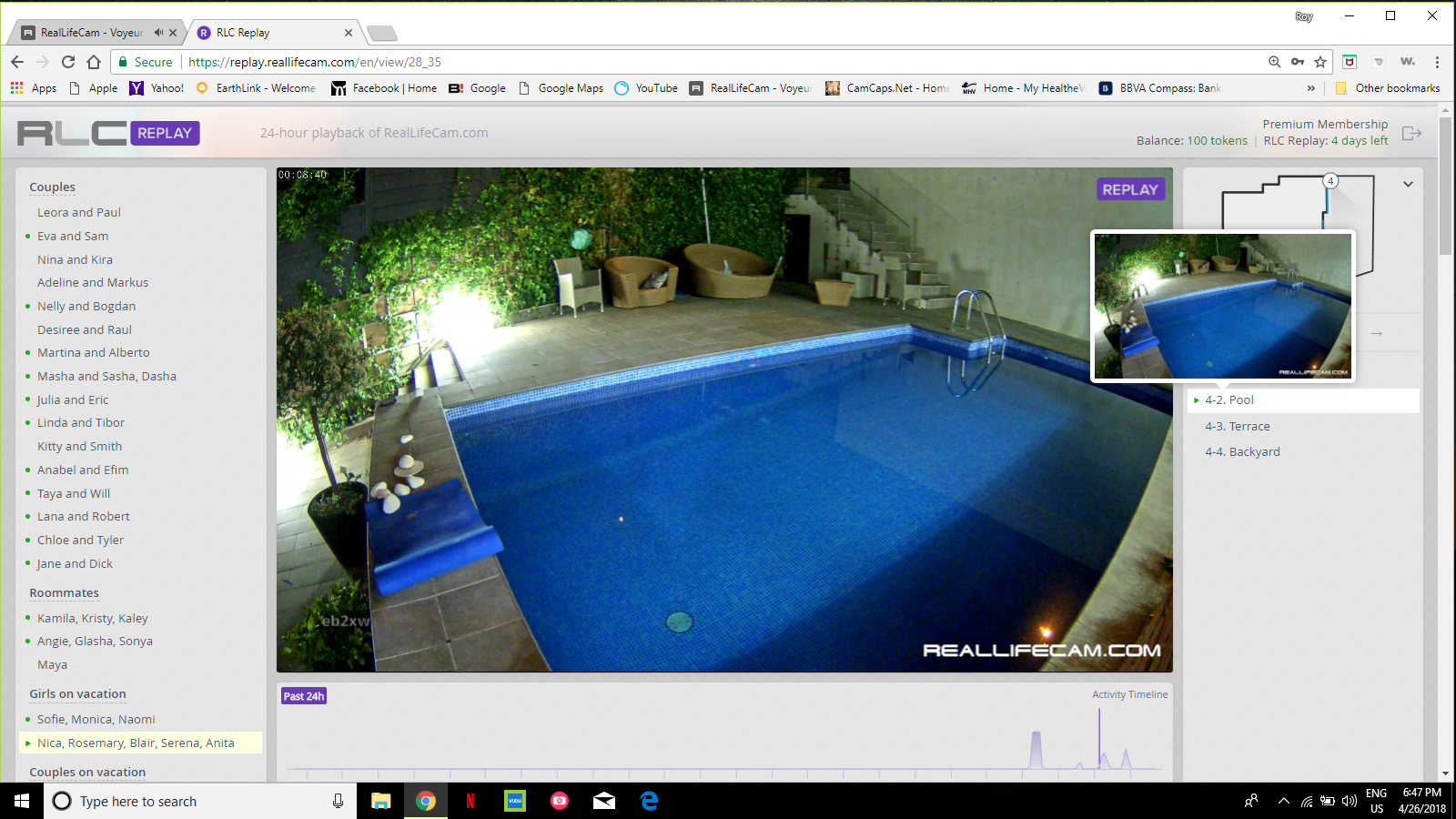Select camera marker 4 on floor plan
Screen dimensions: 1456x819
point(1330,181)
